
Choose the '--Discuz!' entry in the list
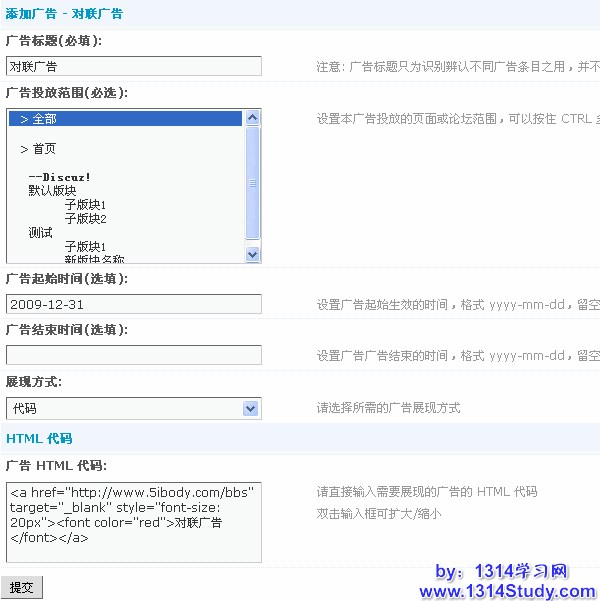coord(60,177)
